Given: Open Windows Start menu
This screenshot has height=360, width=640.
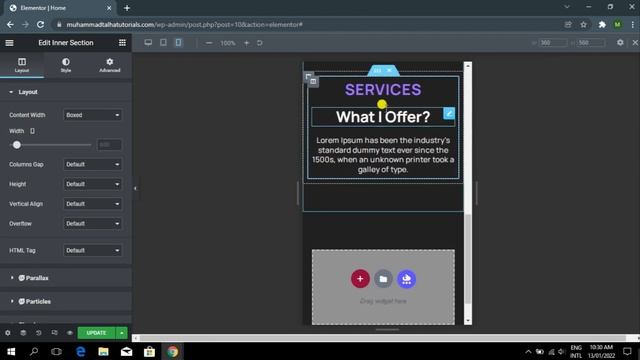Looking at the screenshot, I should click(x=11, y=351).
